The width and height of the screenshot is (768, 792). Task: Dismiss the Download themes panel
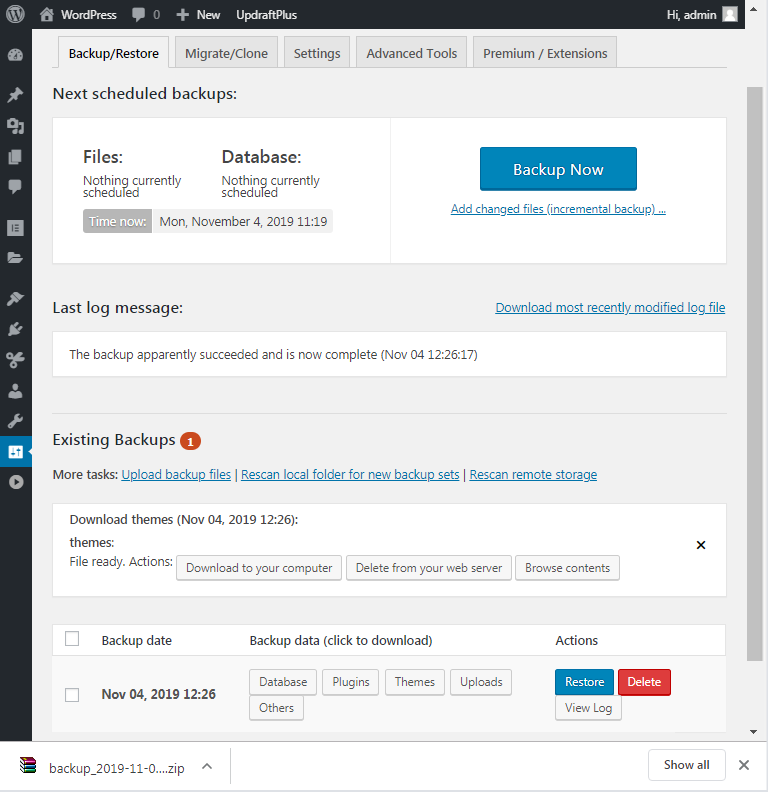click(701, 545)
